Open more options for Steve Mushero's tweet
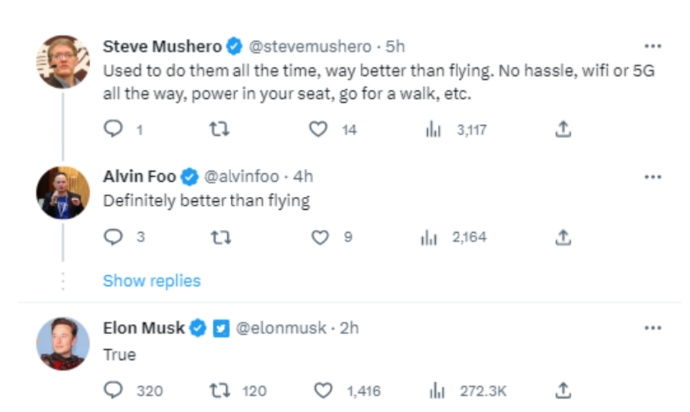 [x=652, y=46]
